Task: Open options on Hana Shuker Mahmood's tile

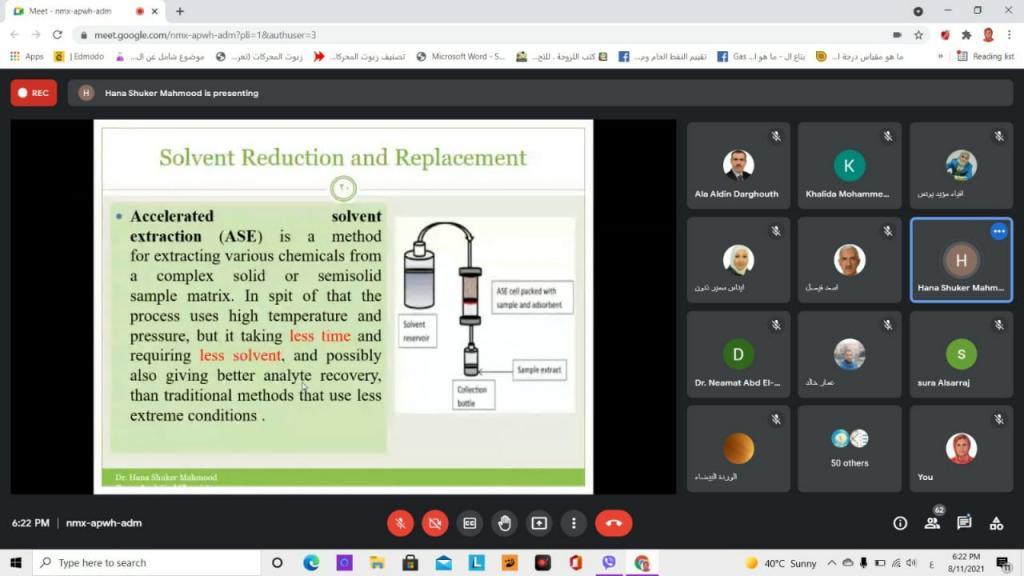Action: point(998,231)
